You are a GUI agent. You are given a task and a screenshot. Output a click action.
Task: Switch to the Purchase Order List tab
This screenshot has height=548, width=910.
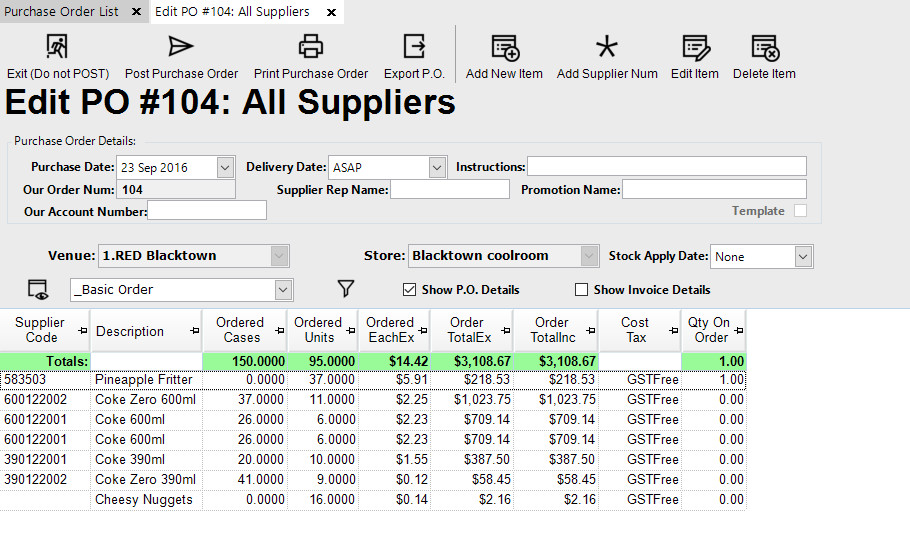coord(61,12)
